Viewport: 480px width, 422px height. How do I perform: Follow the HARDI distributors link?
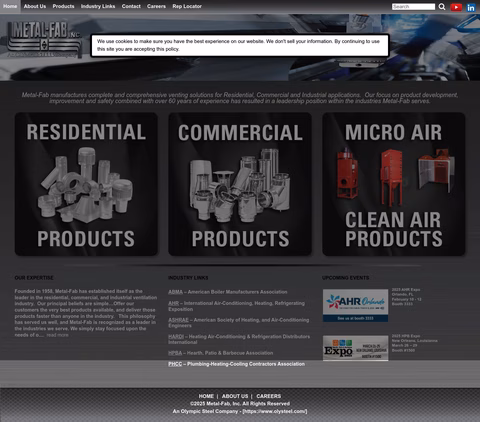(x=176, y=337)
